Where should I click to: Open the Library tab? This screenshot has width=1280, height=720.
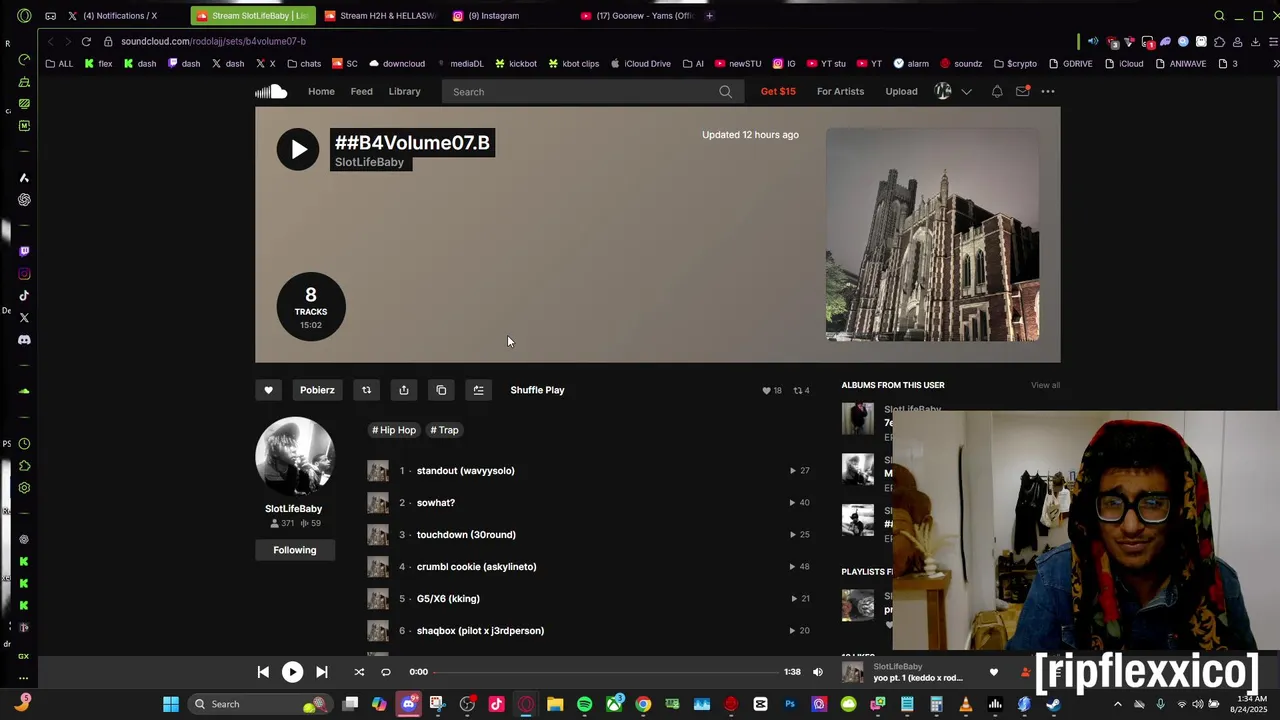pos(404,92)
